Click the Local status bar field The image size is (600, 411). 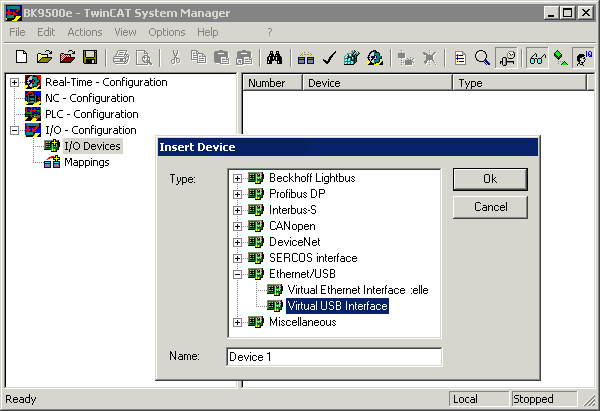click(x=479, y=399)
